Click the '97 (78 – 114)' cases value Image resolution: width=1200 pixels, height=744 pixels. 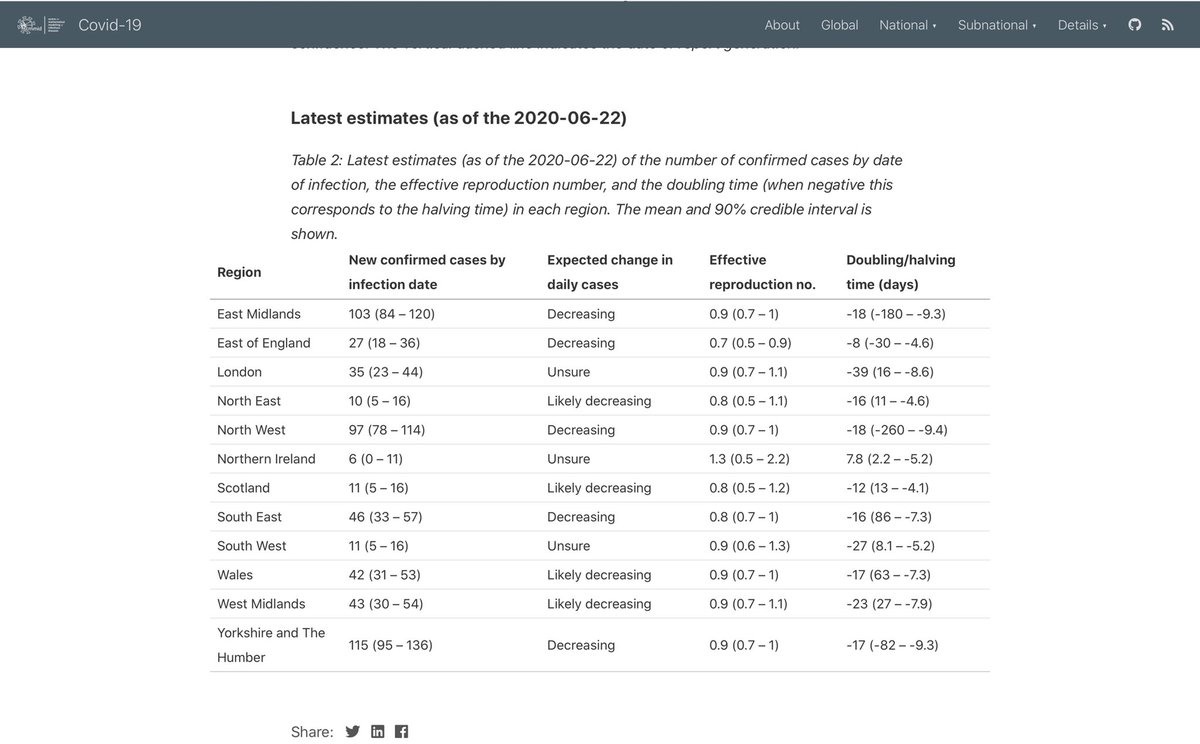point(387,430)
